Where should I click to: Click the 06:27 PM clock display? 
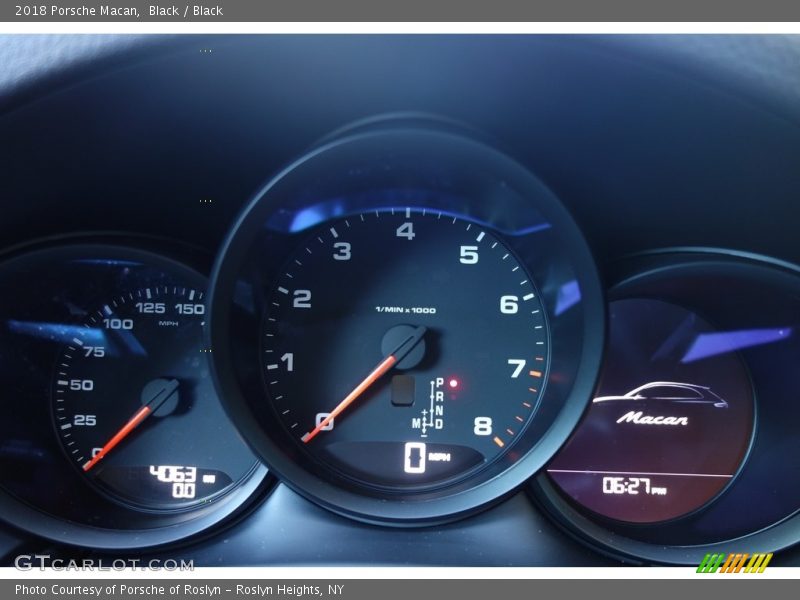633,486
